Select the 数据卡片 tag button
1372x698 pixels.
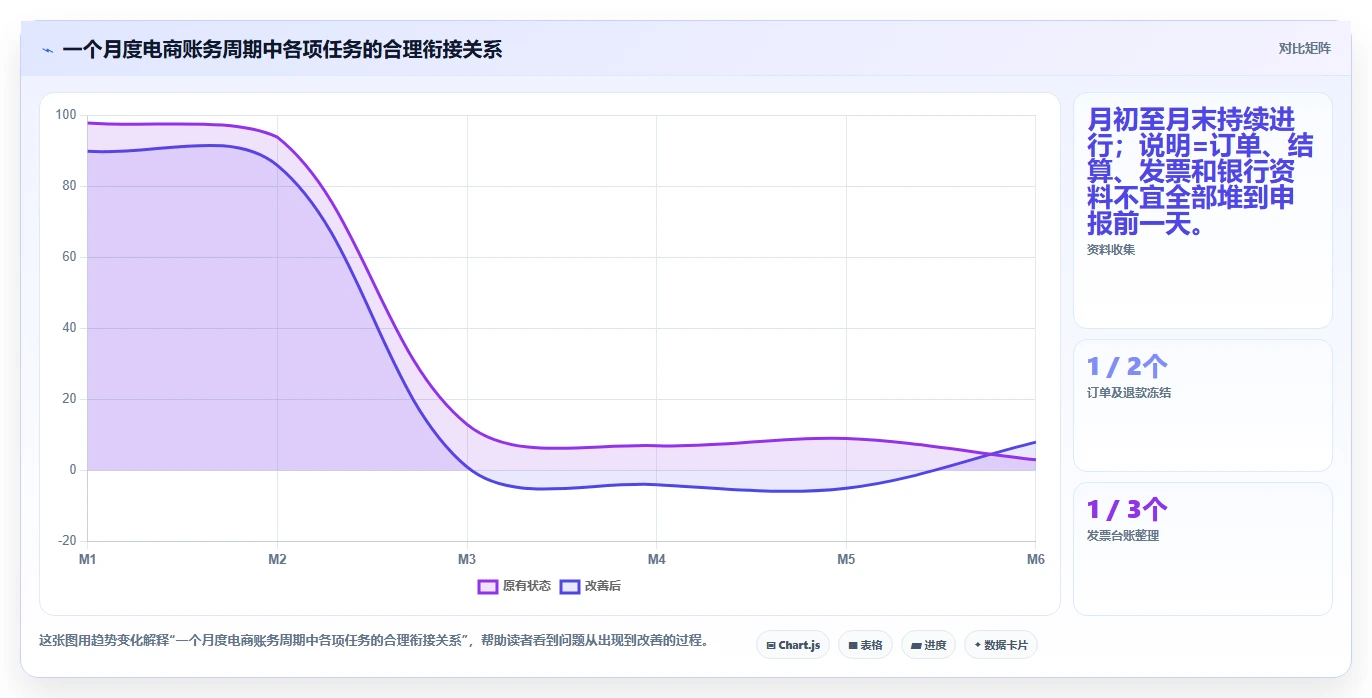(x=1001, y=645)
